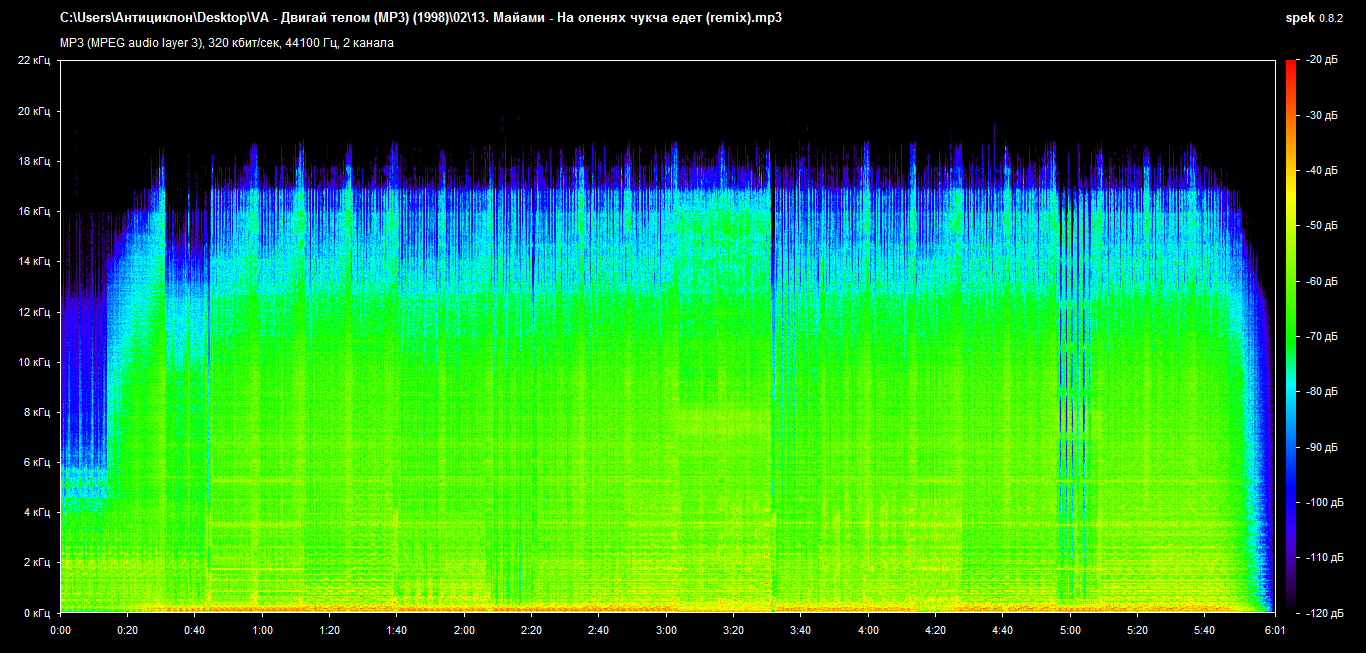Click the 5:00 time axis marker
1366x653 pixels.
click(x=1070, y=631)
